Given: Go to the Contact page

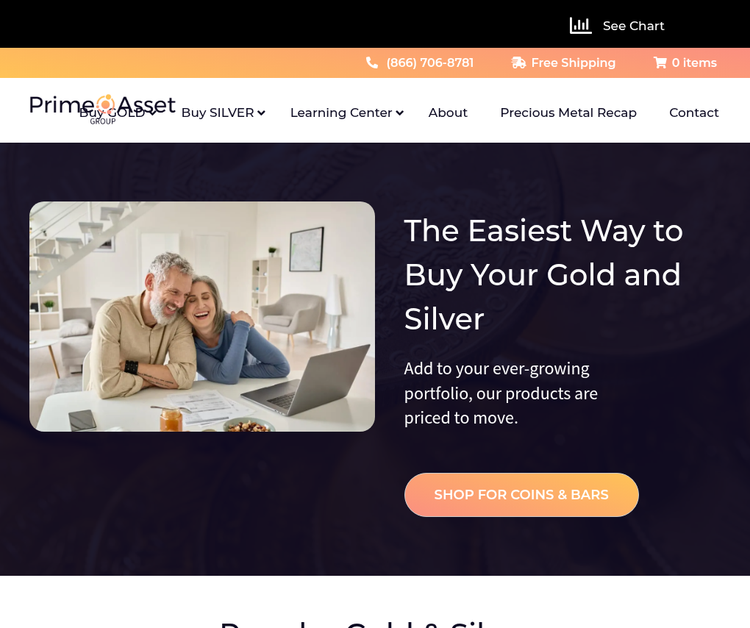Looking at the screenshot, I should point(694,112).
